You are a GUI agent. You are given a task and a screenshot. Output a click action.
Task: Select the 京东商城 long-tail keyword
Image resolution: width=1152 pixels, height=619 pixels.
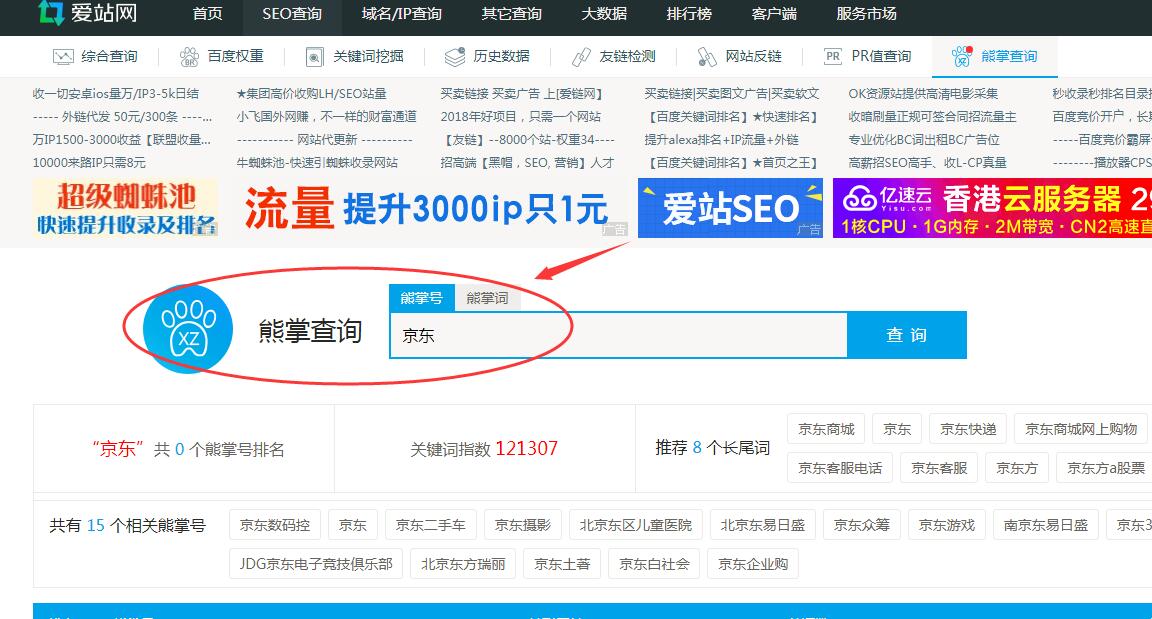826,429
